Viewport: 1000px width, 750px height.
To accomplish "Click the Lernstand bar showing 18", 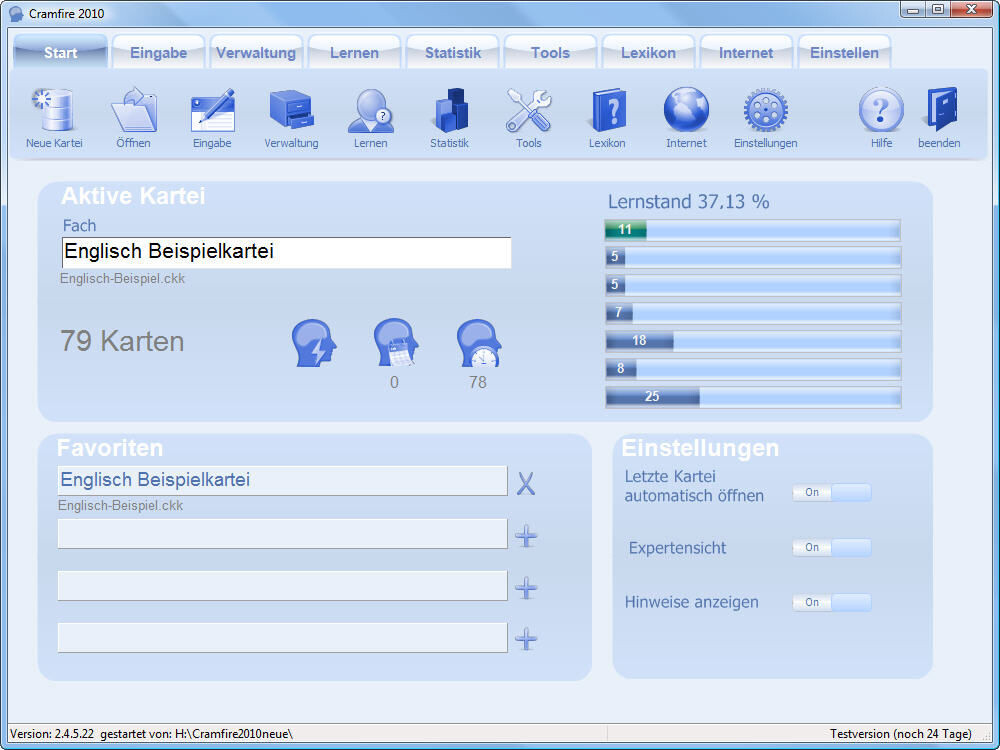I will pos(753,341).
